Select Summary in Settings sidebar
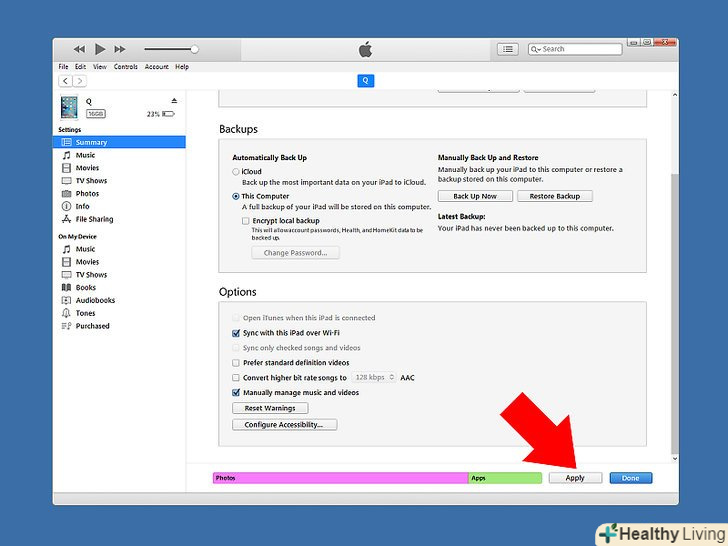 119,142
